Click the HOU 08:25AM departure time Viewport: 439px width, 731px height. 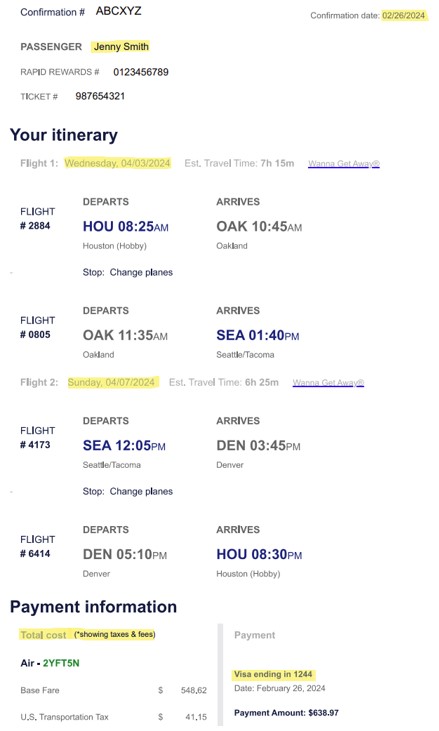(x=126, y=227)
